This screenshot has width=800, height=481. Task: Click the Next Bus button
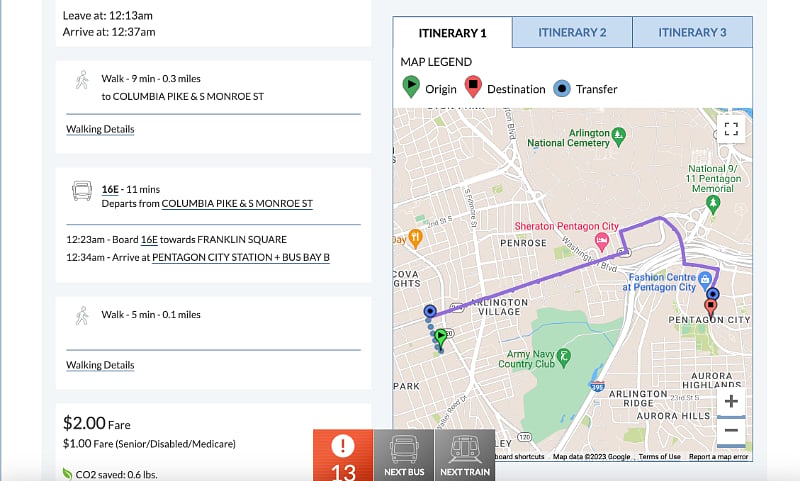pyautogui.click(x=404, y=455)
